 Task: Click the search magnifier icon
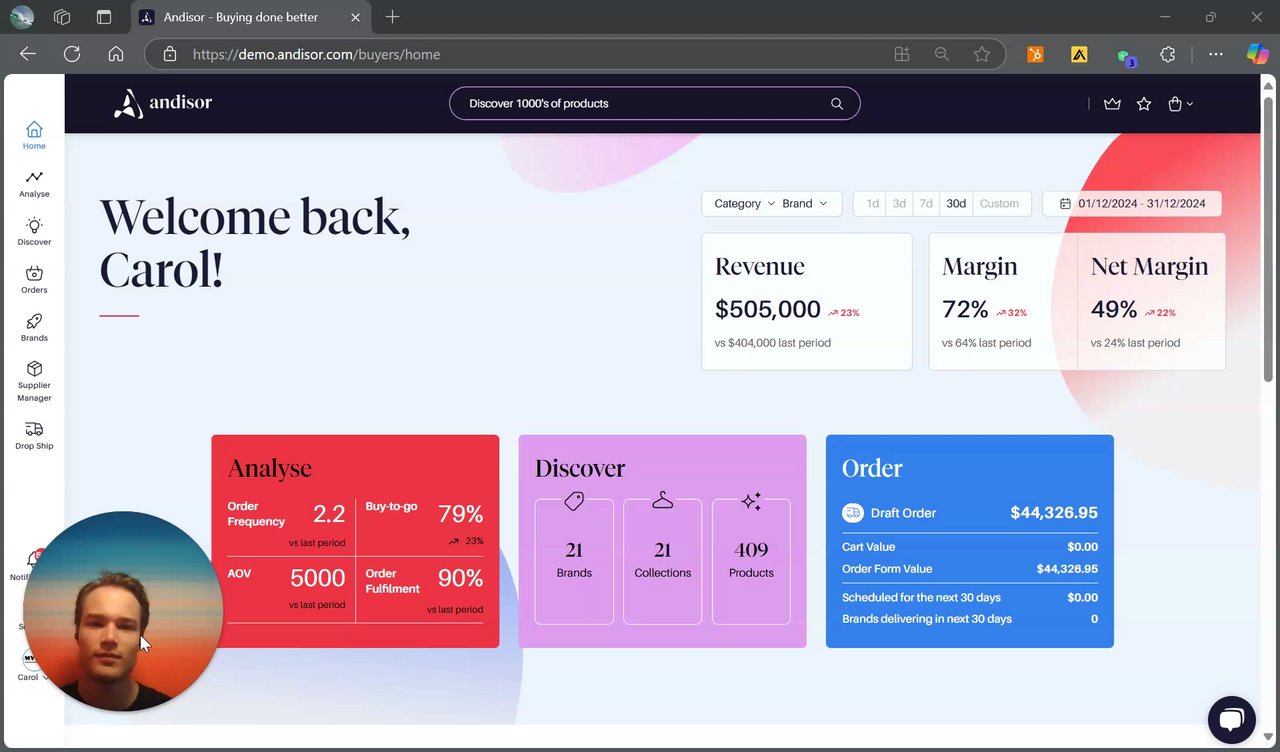point(837,103)
